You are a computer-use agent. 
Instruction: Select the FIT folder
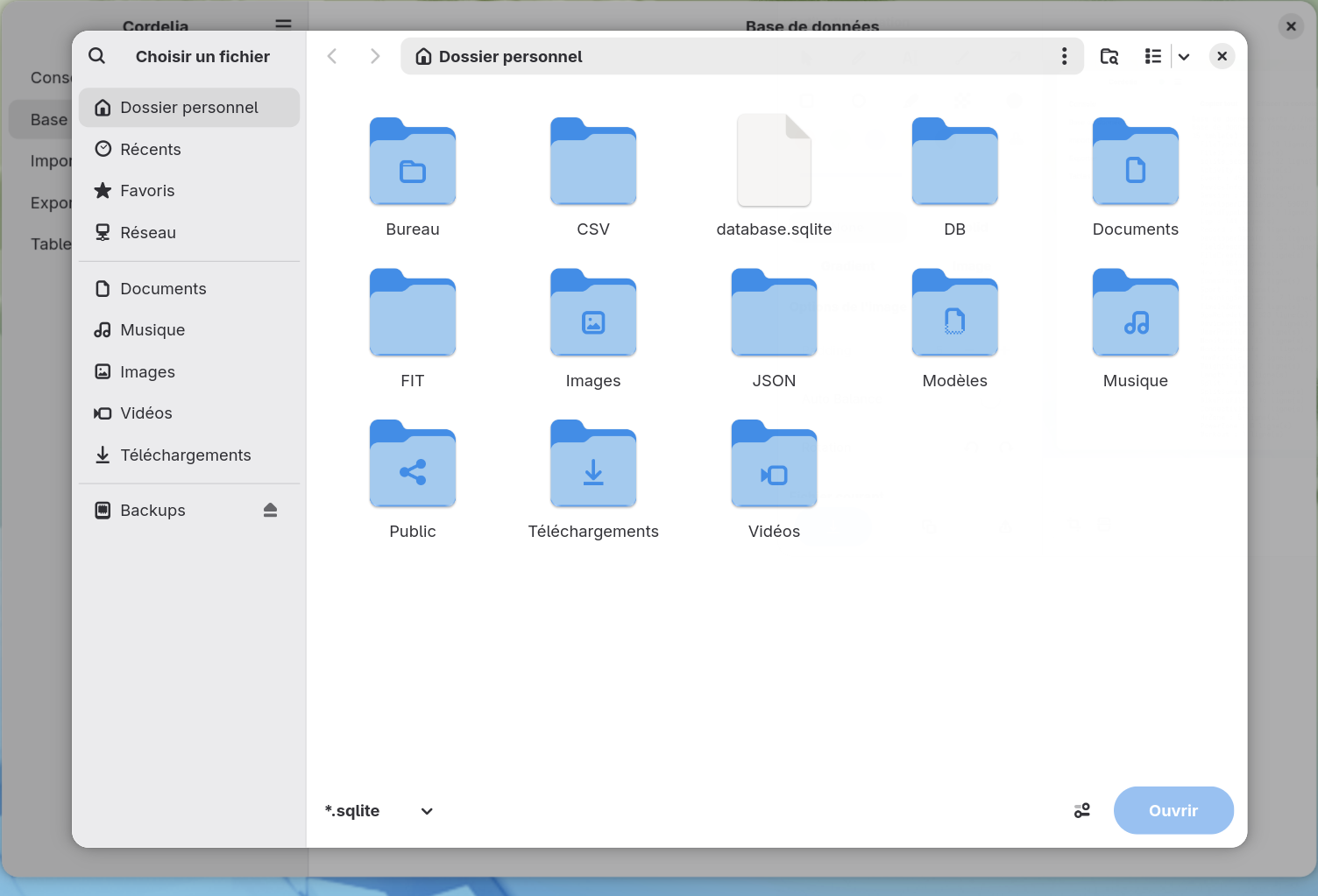point(413,328)
